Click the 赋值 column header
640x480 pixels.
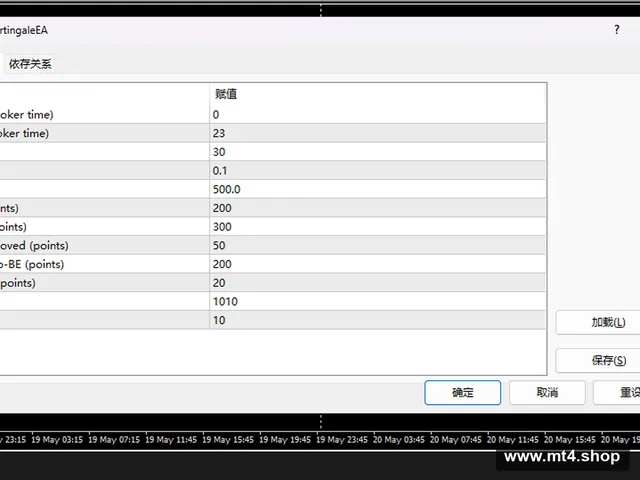[x=378, y=94]
